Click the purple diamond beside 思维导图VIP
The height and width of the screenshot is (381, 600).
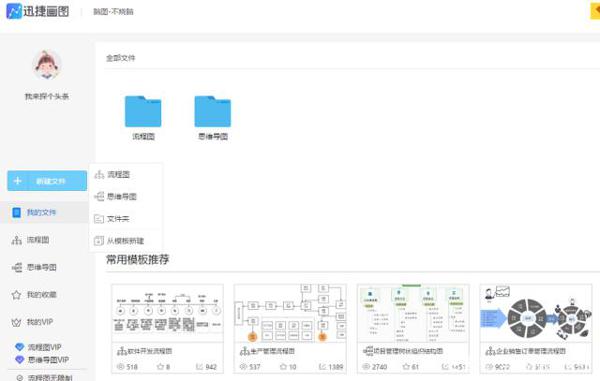(20, 360)
